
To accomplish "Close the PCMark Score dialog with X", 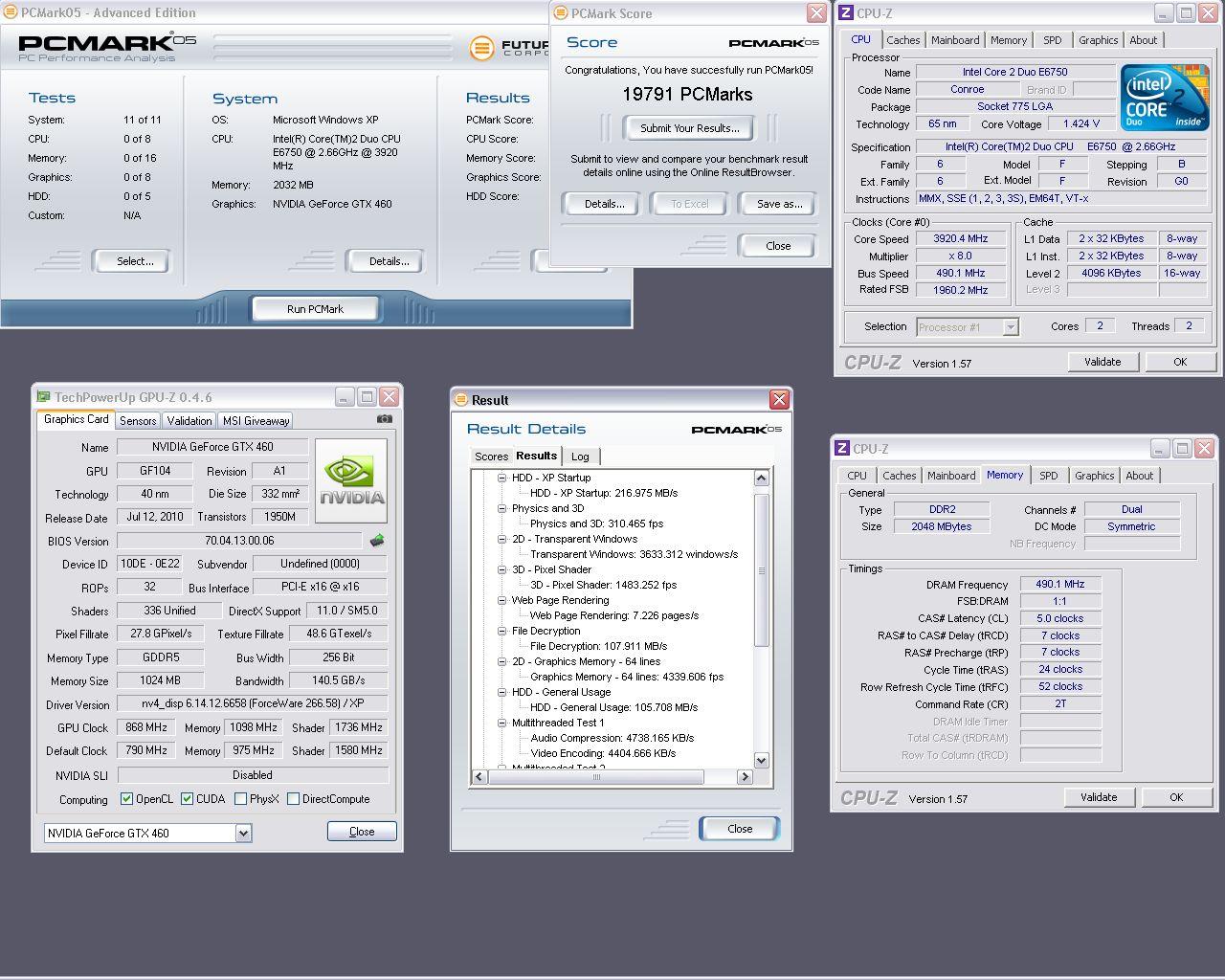I will 816,12.
